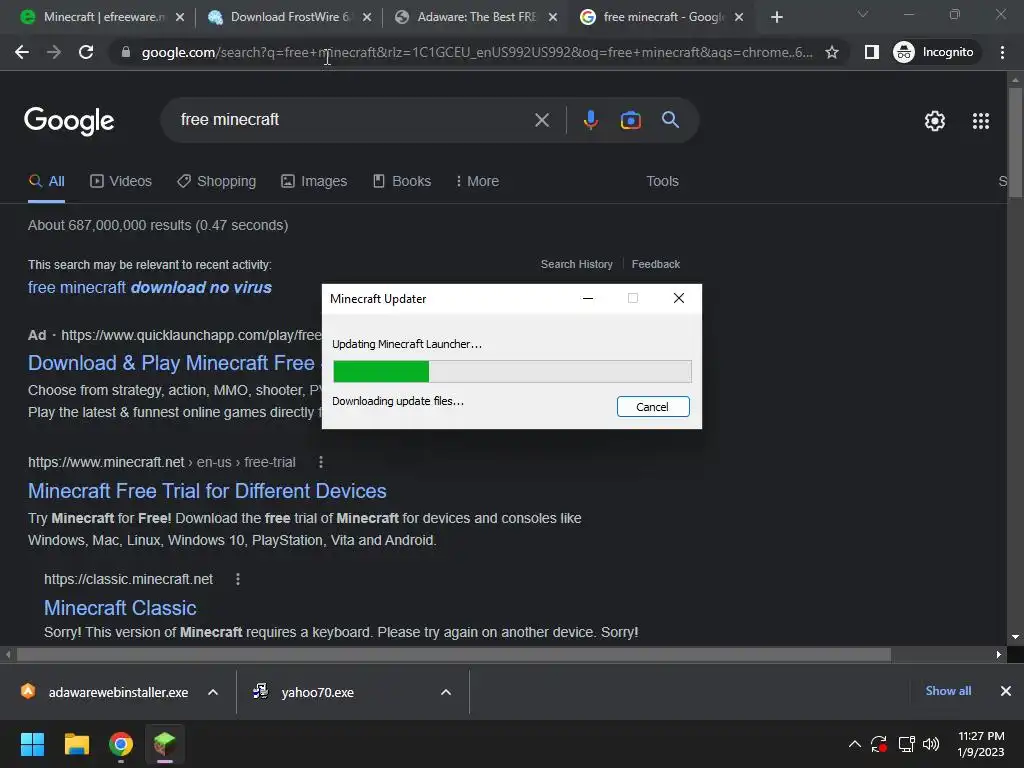Image resolution: width=1024 pixels, height=768 pixels.
Task: Switch to Download FrostWire tab
Action: coord(289,17)
